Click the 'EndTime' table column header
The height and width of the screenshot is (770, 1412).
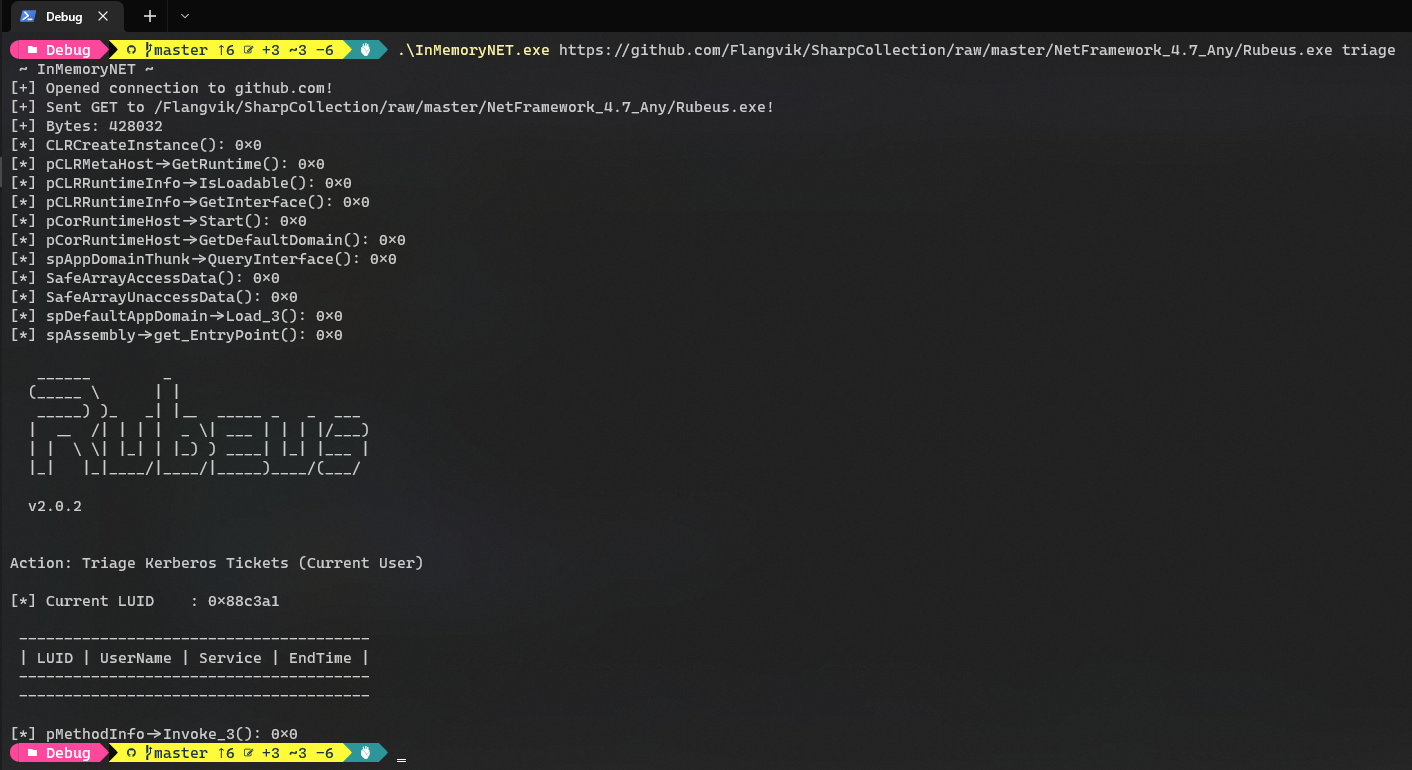click(x=320, y=658)
